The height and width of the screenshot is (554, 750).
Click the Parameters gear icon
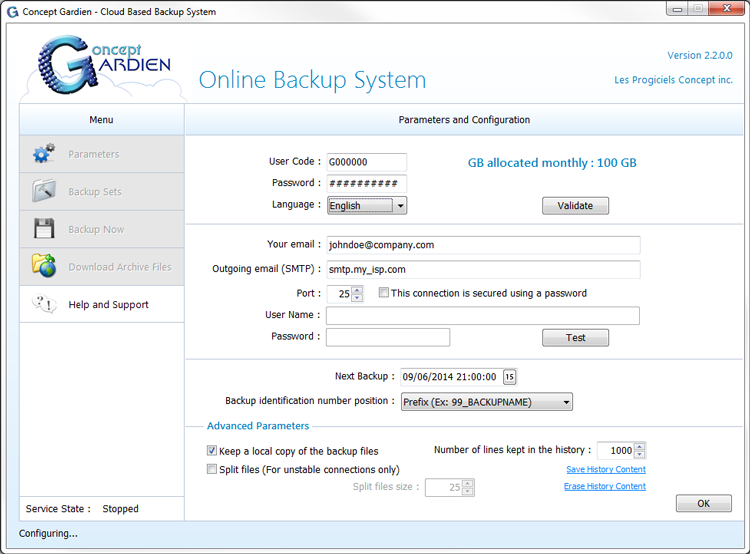(x=44, y=154)
